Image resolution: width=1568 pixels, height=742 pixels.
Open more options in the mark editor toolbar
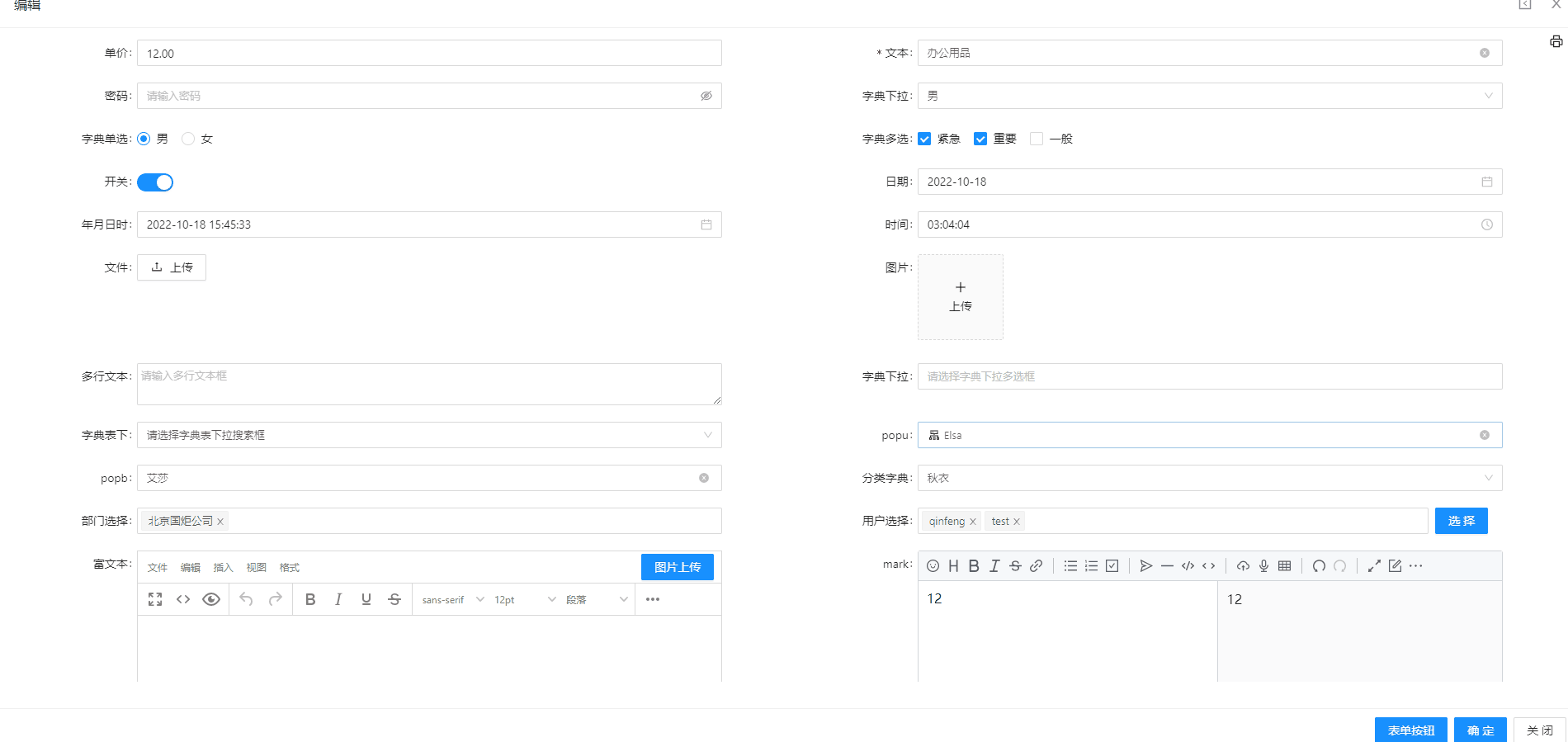pyautogui.click(x=1415, y=565)
